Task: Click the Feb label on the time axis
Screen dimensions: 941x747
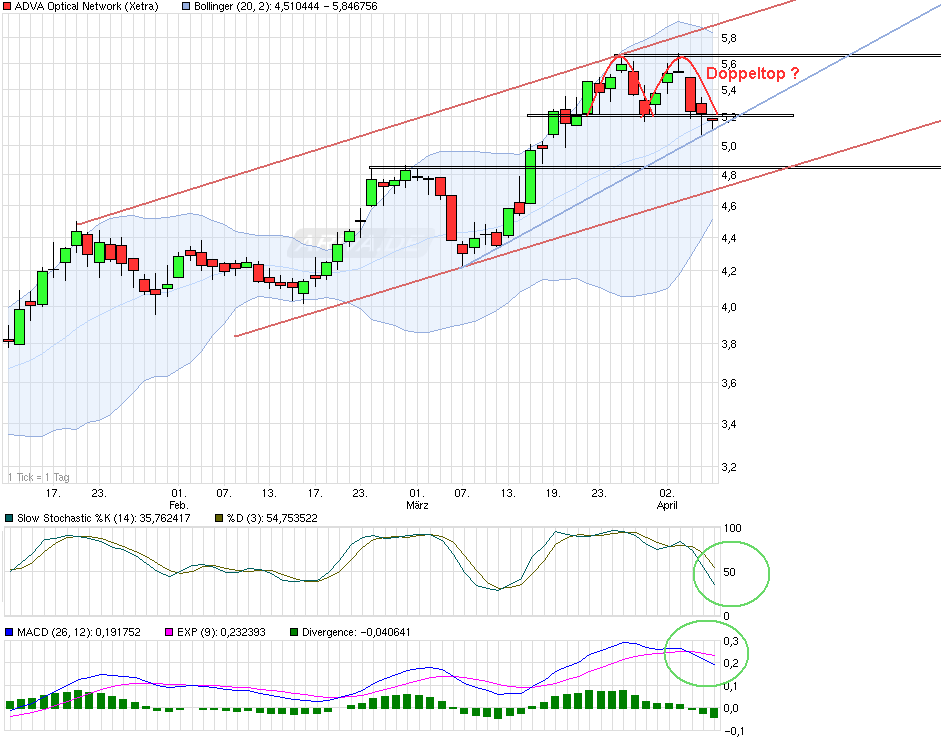Action: 177,503
